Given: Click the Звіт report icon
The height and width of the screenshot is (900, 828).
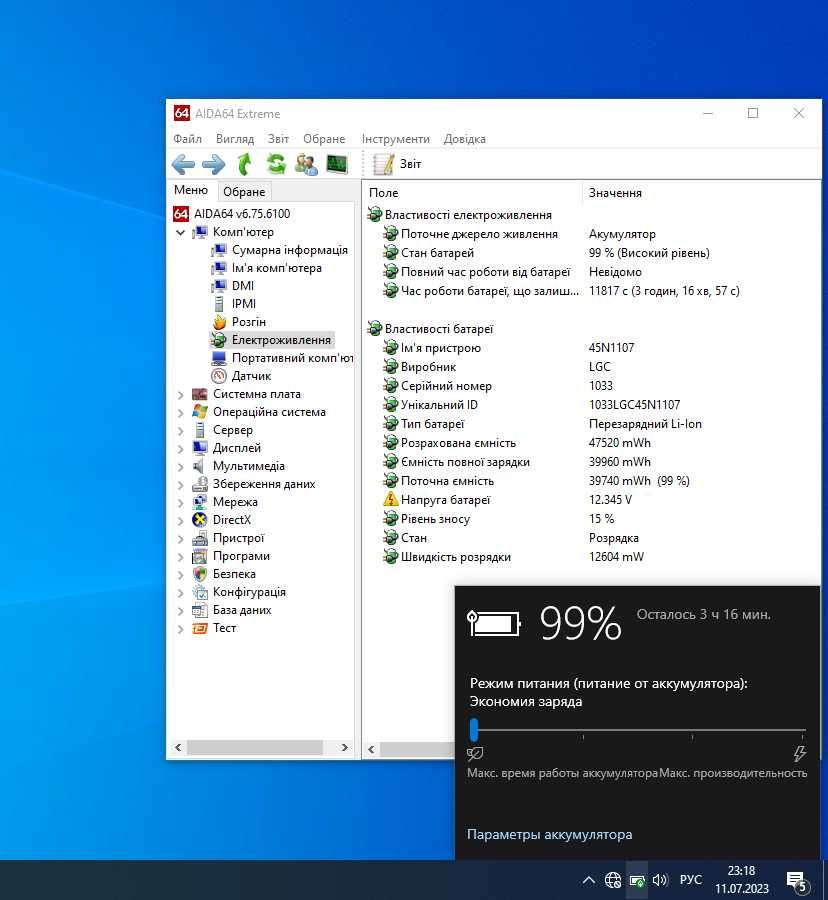Looking at the screenshot, I should point(382,165).
